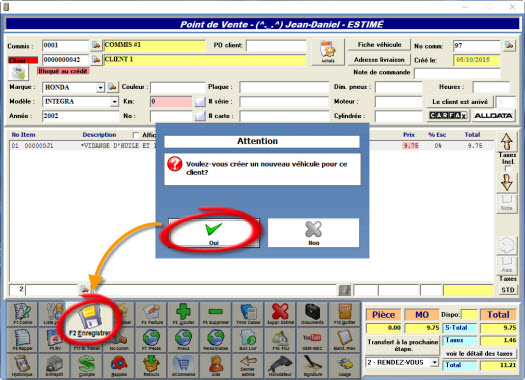This screenshot has height=380, width=525.
Task: Click the F12 Quitter exit icon
Action: point(344,314)
